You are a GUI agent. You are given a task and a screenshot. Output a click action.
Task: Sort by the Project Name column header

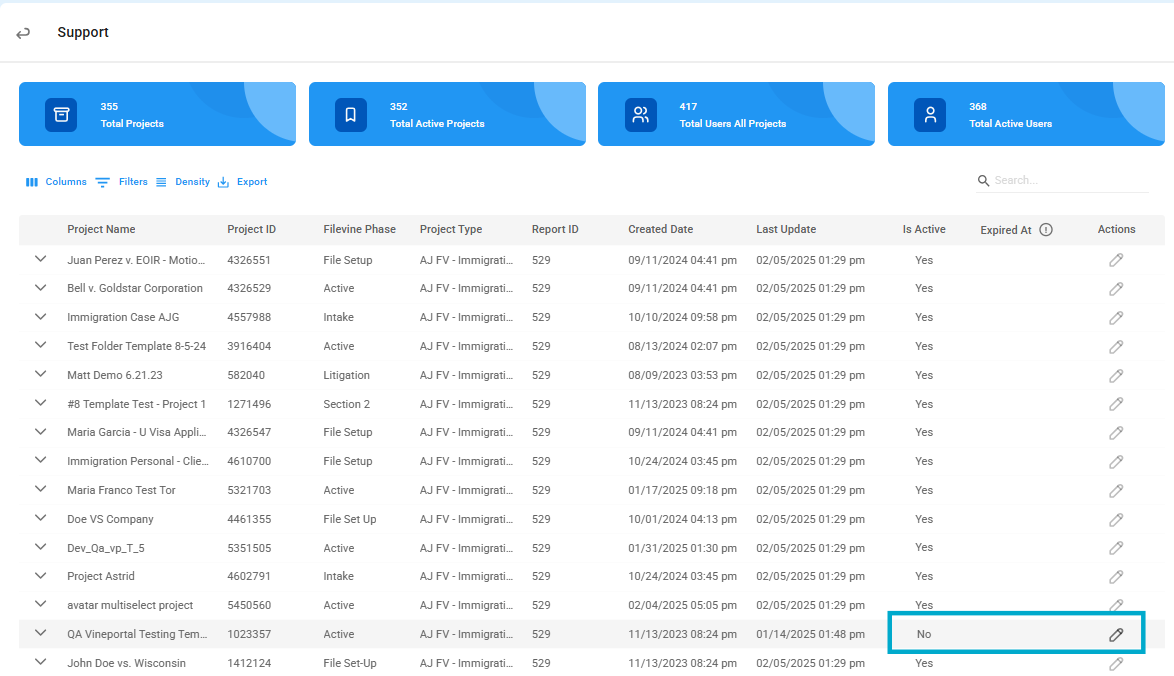(x=101, y=230)
